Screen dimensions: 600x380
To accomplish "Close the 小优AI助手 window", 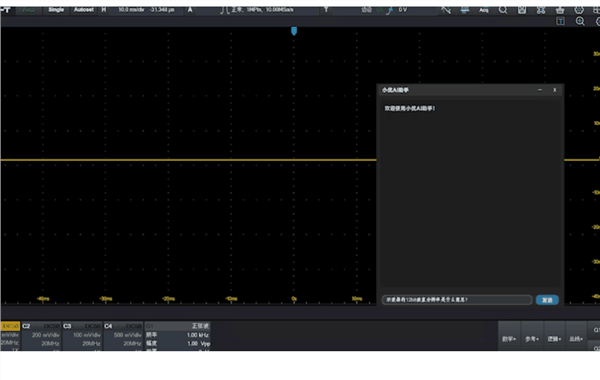I will [x=554, y=90].
